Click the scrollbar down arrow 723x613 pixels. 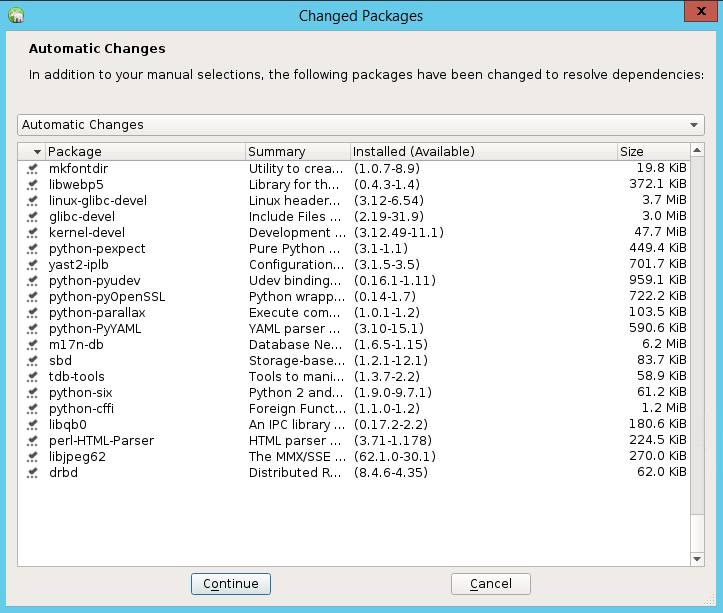(697, 559)
